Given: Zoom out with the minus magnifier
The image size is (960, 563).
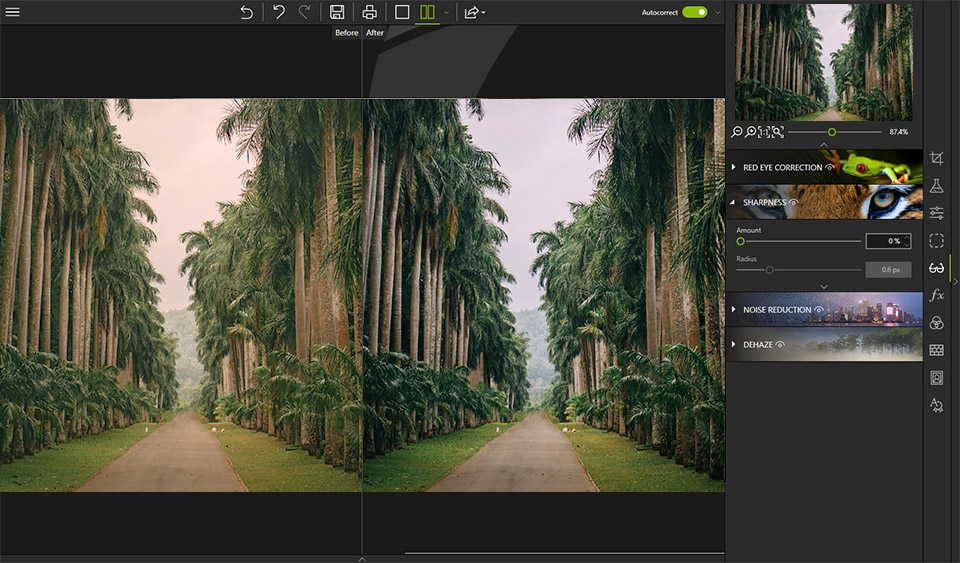Looking at the screenshot, I should point(737,132).
